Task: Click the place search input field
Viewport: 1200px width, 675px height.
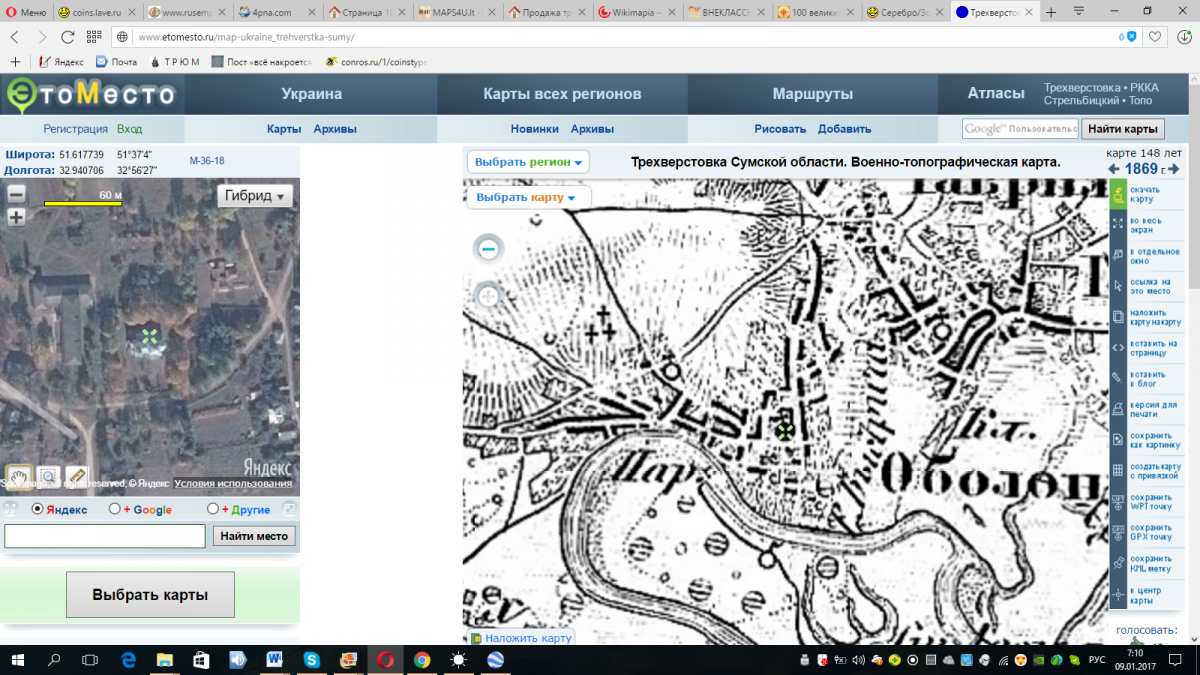Action: tap(105, 536)
